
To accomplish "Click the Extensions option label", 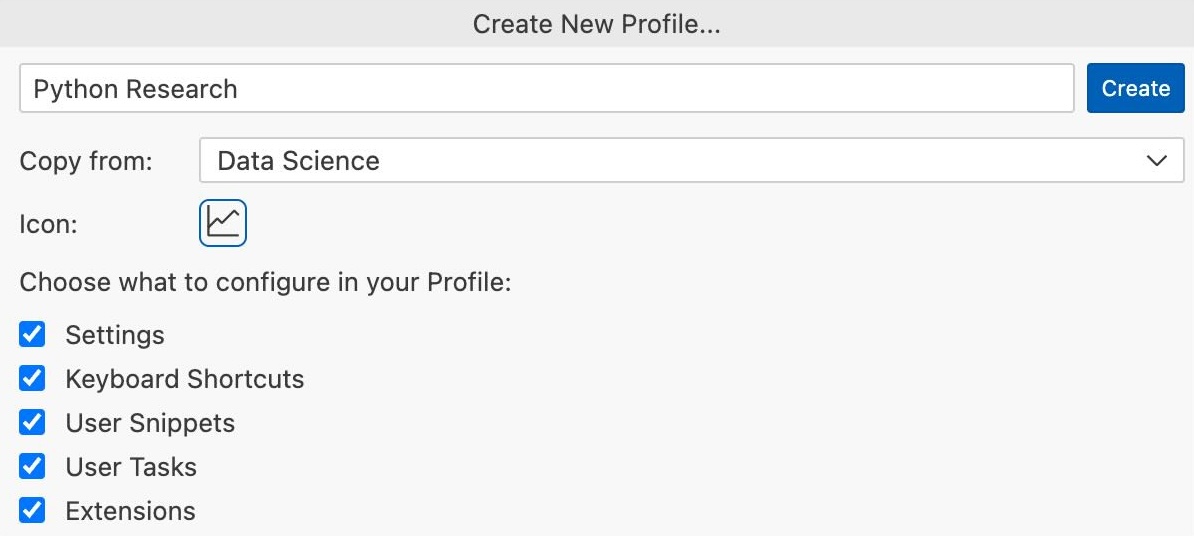I will [x=130, y=511].
